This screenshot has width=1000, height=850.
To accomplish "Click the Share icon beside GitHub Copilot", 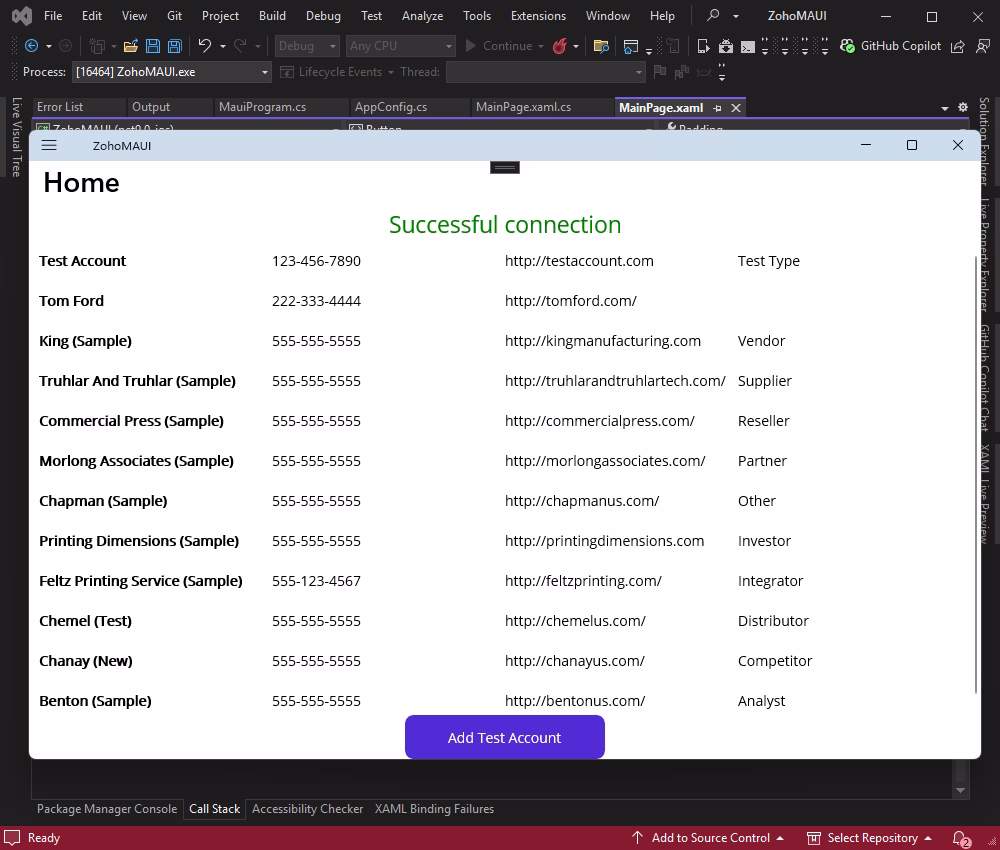I will [x=957, y=46].
